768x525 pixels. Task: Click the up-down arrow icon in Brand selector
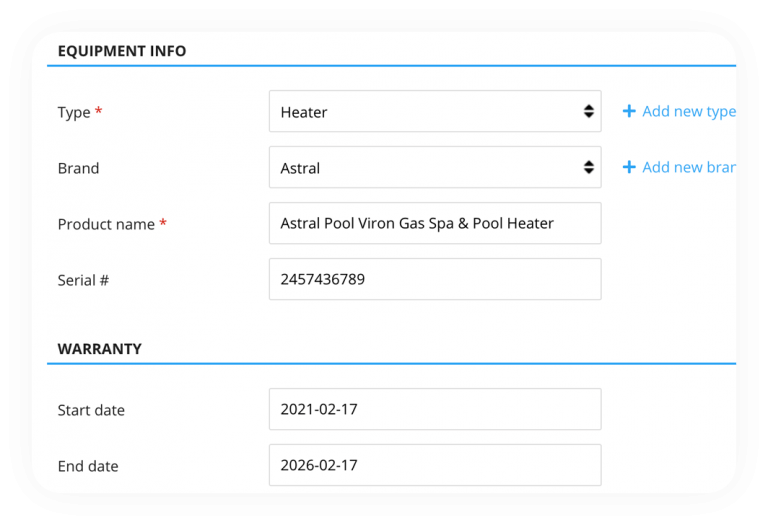pyautogui.click(x=589, y=168)
